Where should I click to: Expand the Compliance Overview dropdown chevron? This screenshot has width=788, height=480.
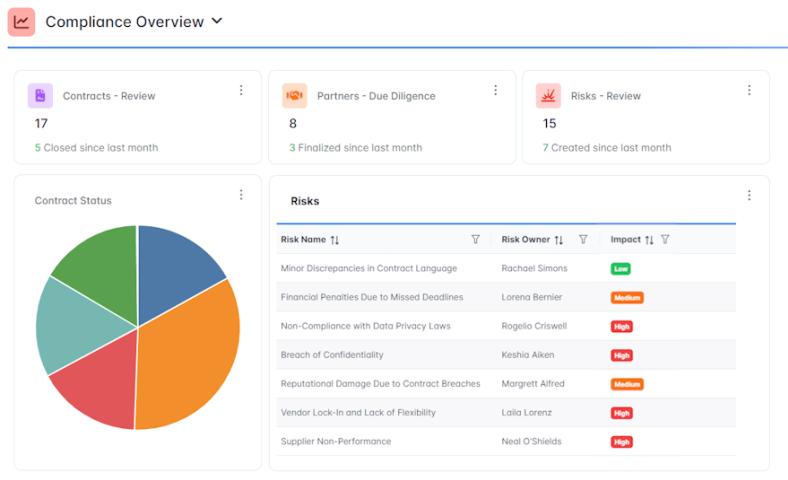click(218, 21)
